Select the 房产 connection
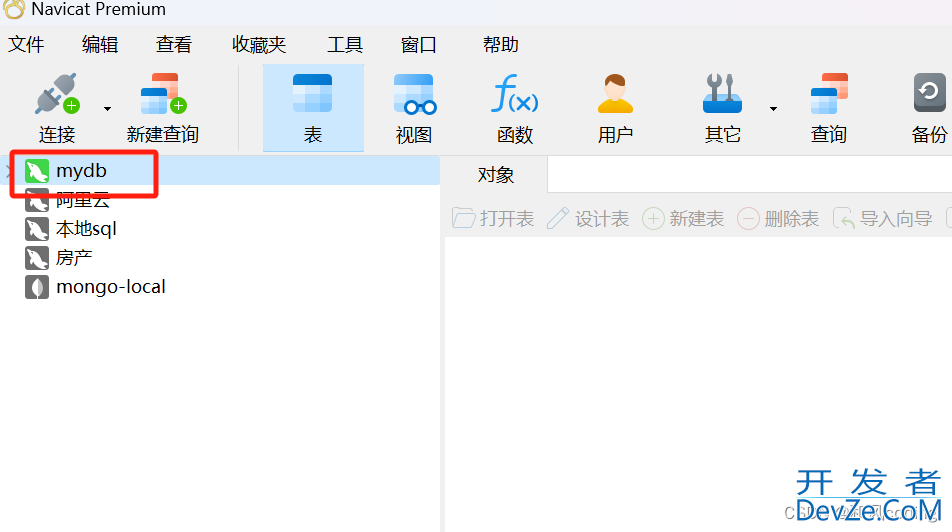Image resolution: width=952 pixels, height=532 pixels. click(x=74, y=257)
